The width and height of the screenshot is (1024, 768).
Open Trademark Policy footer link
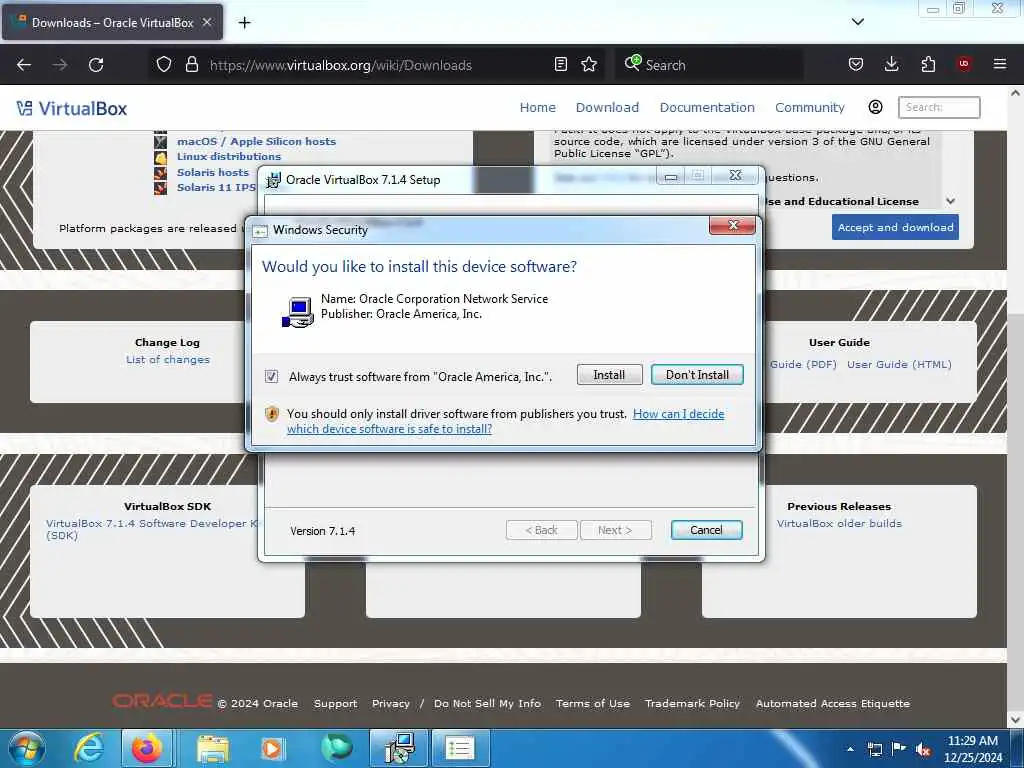coord(692,703)
